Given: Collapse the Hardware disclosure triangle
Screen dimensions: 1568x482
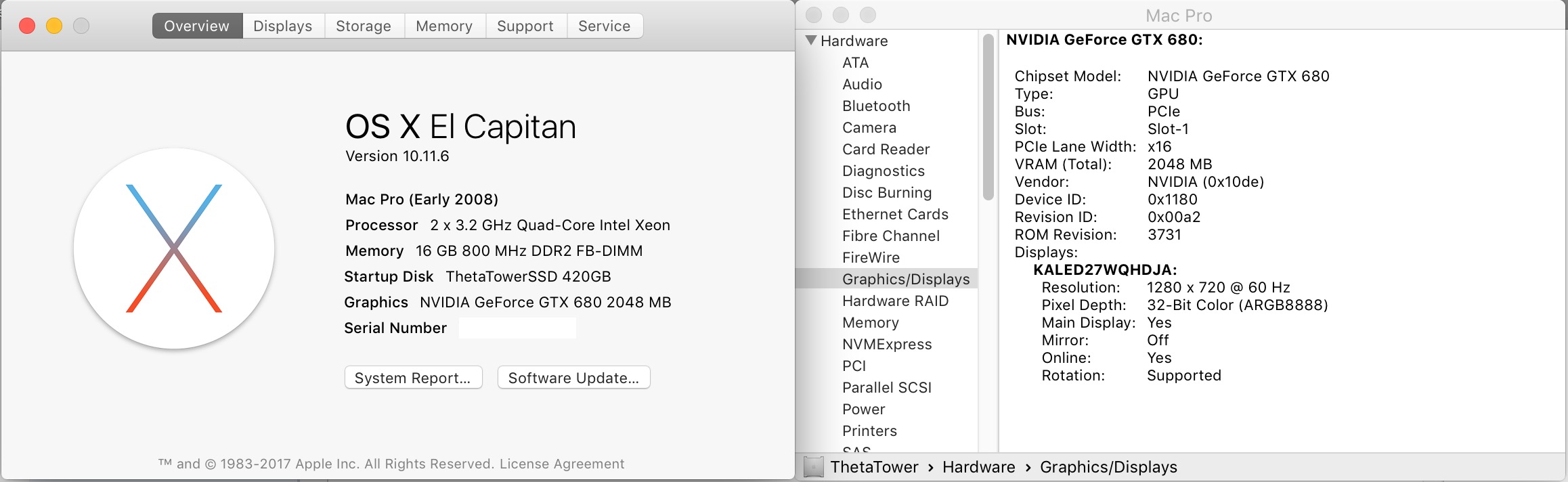Looking at the screenshot, I should (810, 41).
